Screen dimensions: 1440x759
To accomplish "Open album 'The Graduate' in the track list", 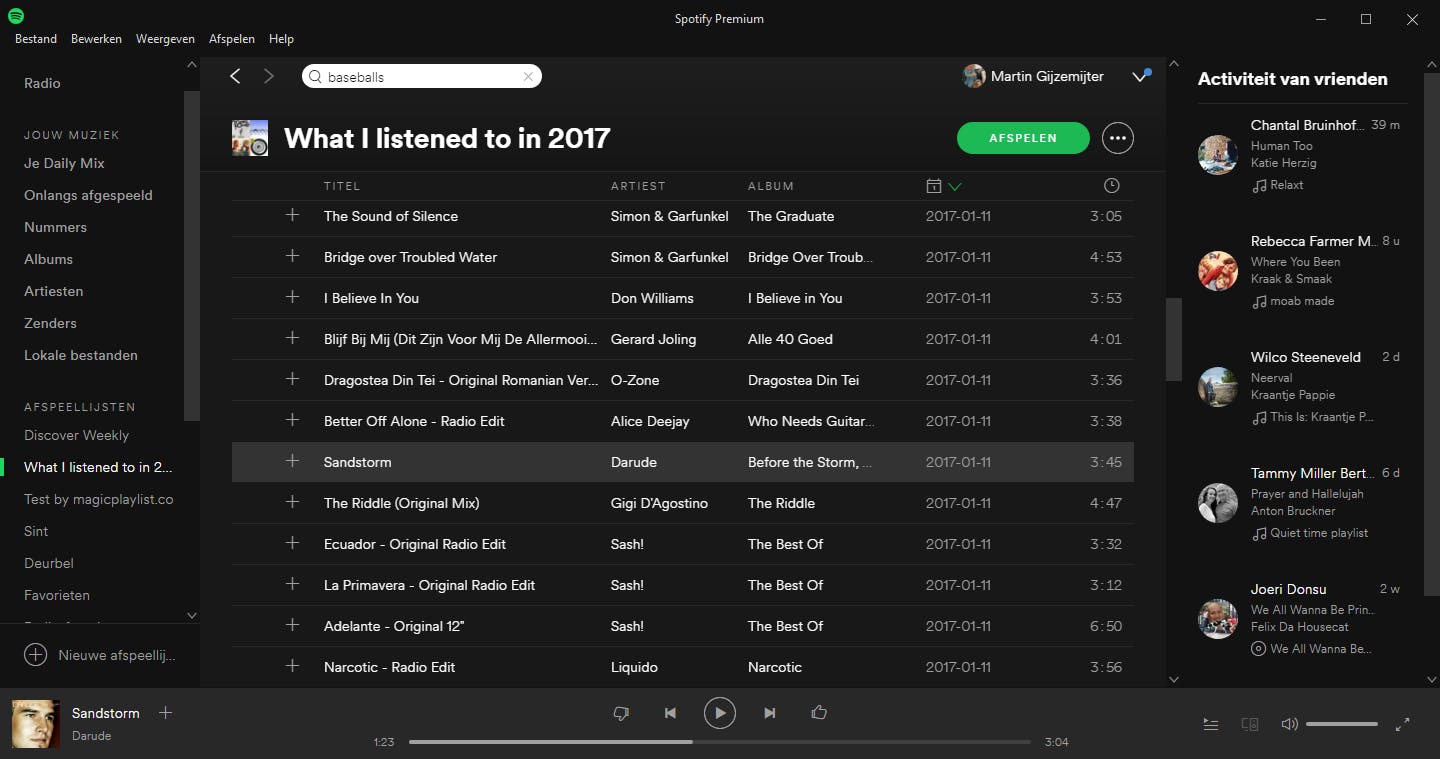I will click(x=790, y=216).
